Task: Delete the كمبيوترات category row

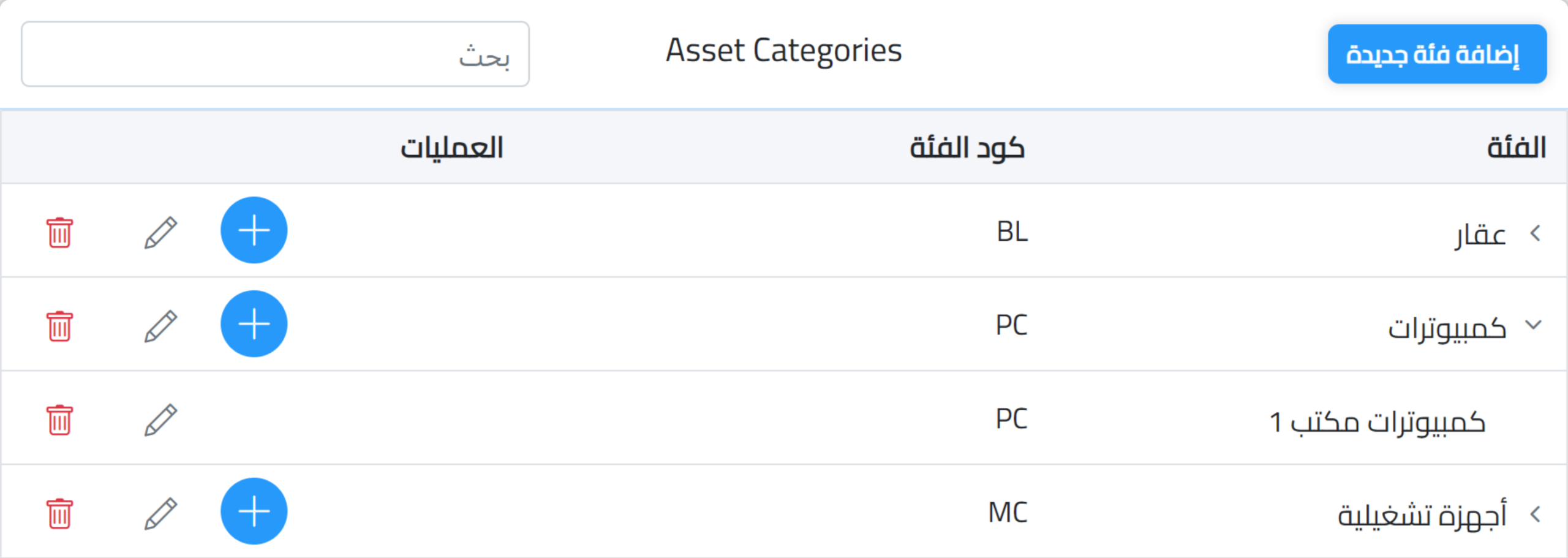Action: (x=59, y=326)
